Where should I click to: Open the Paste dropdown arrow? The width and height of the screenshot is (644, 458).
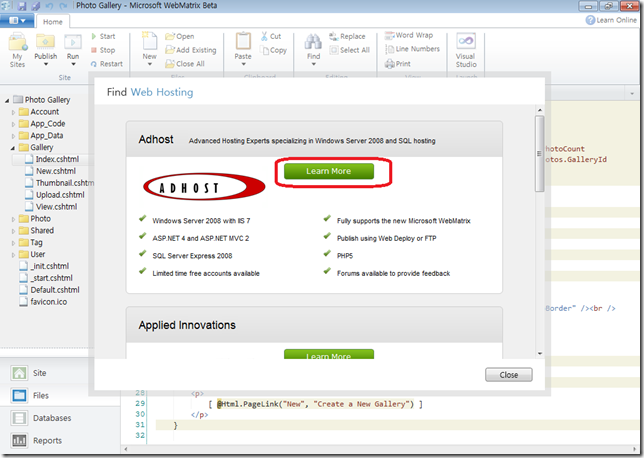click(x=243, y=64)
